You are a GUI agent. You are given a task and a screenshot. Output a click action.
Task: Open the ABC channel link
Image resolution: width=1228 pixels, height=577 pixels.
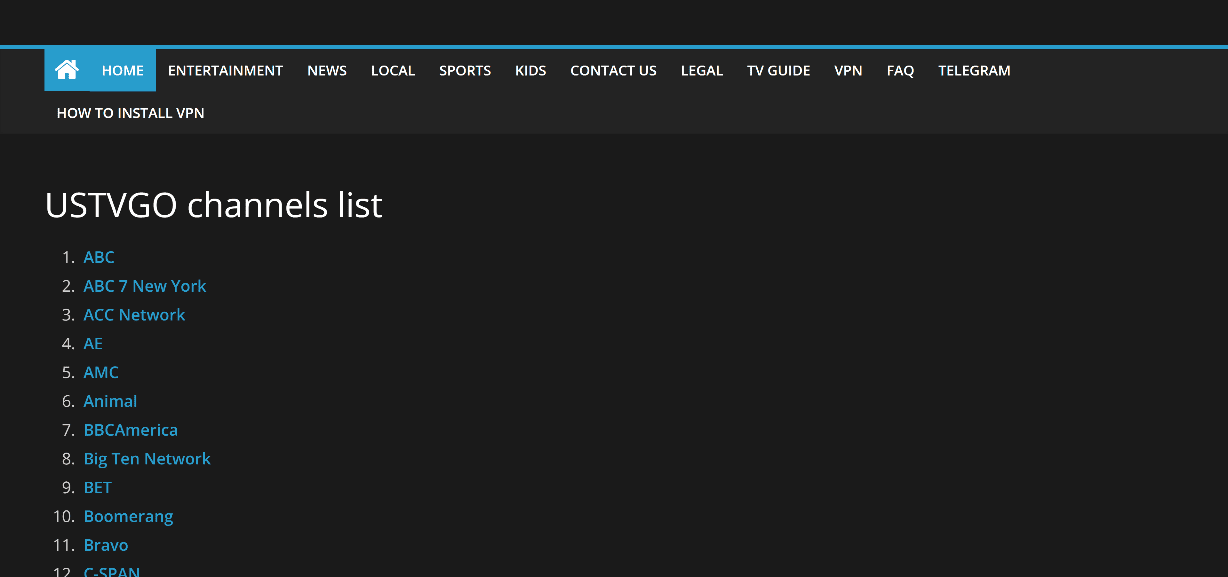pos(99,257)
